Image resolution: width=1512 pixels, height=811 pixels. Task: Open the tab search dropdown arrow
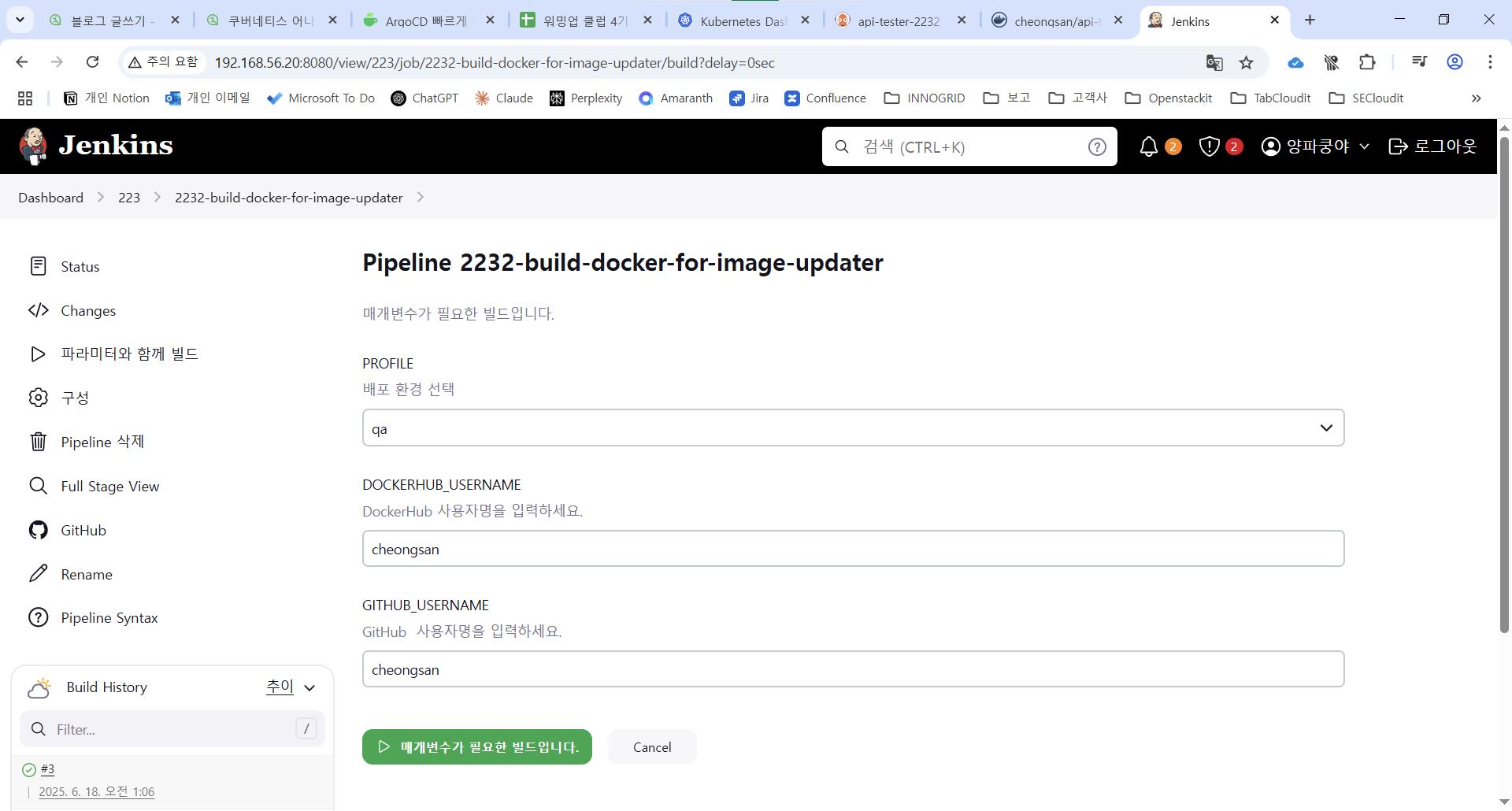pos(20,20)
